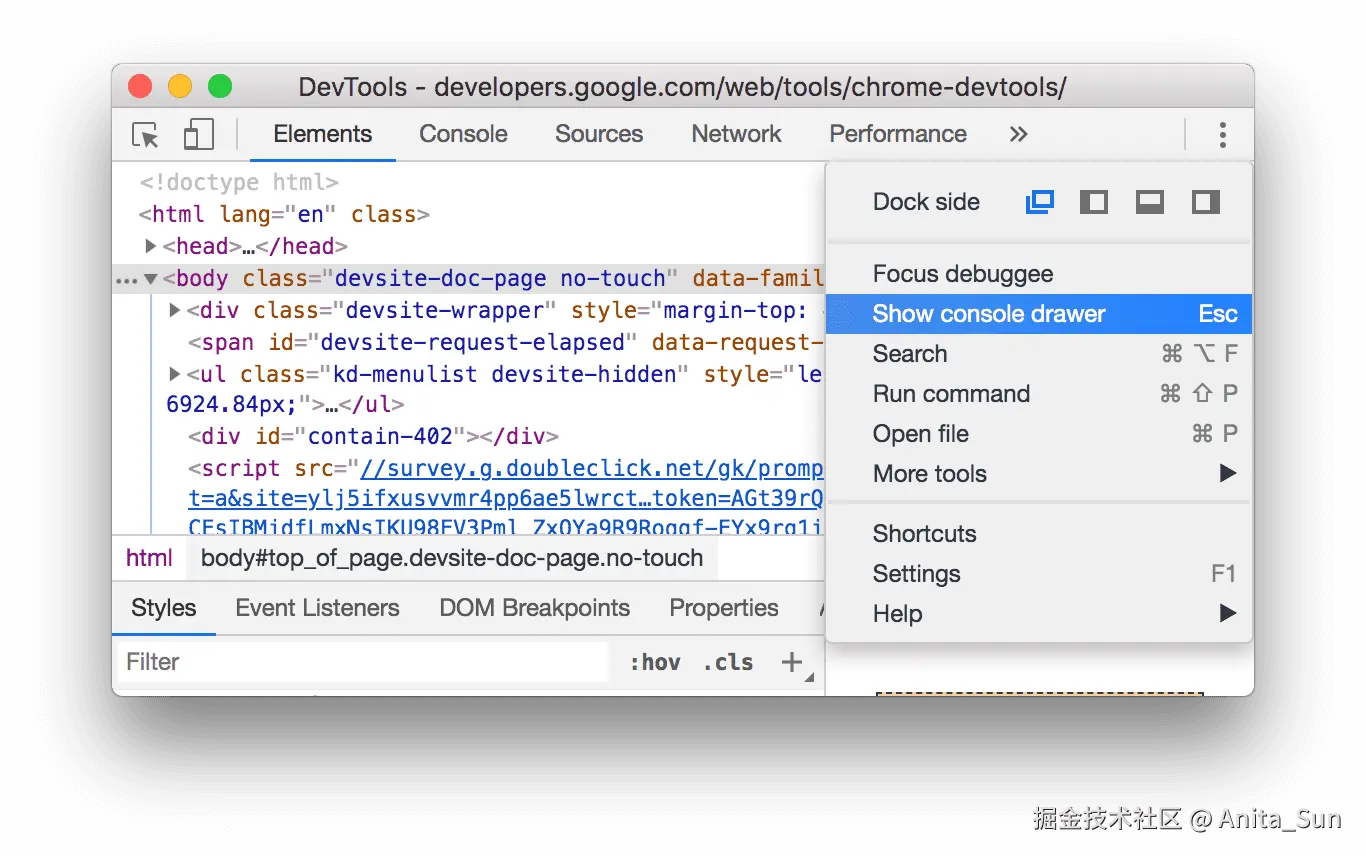Click the body#top_of_page breadcrumb

[452, 558]
